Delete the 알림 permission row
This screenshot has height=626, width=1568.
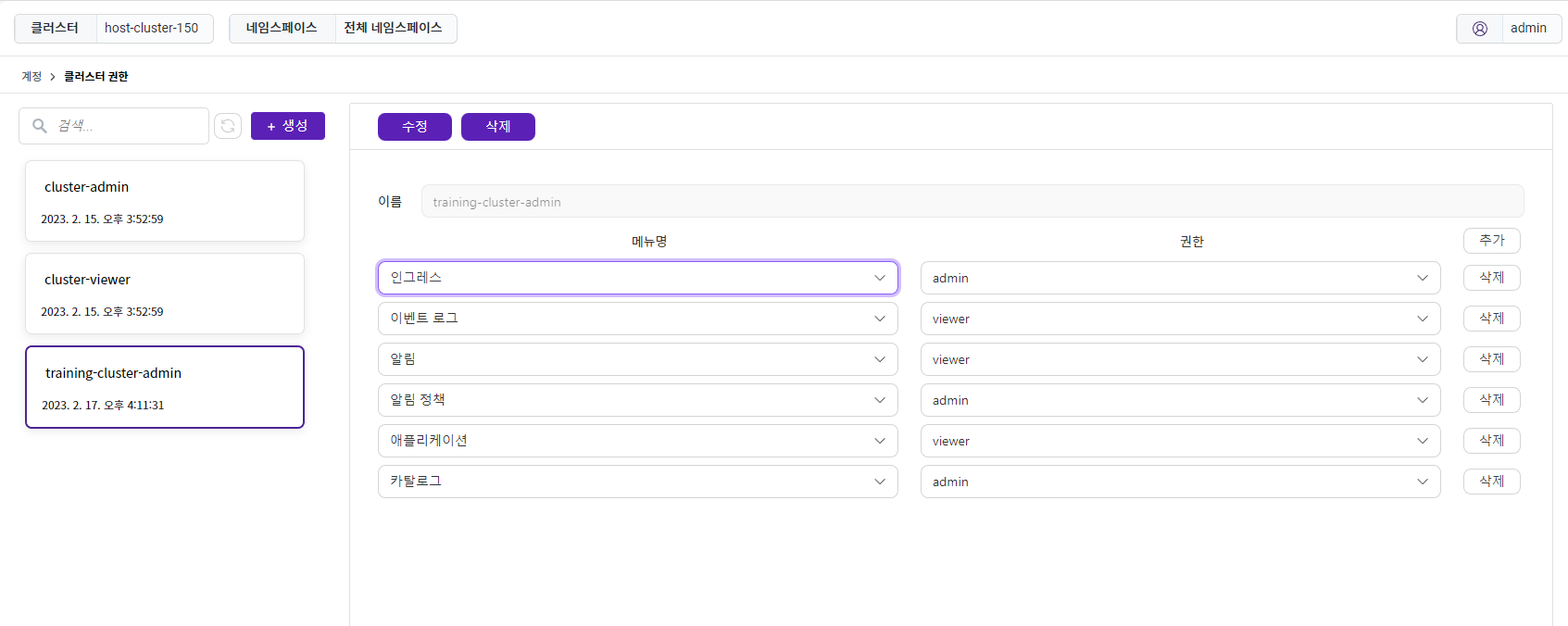point(1492,359)
